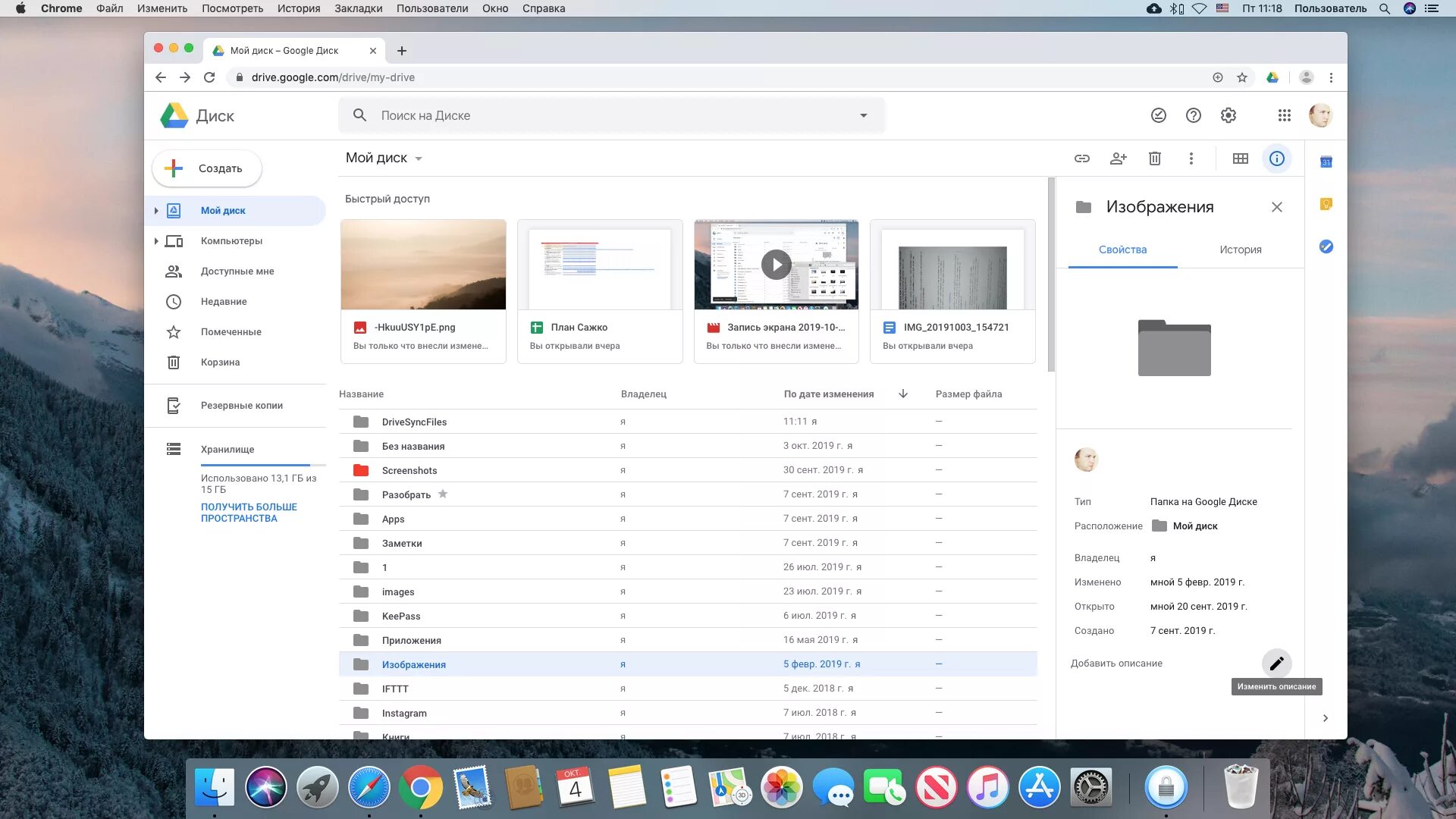The width and height of the screenshot is (1456, 819).
Task: Expand Мой диск tree in sidebar
Action: pos(156,211)
